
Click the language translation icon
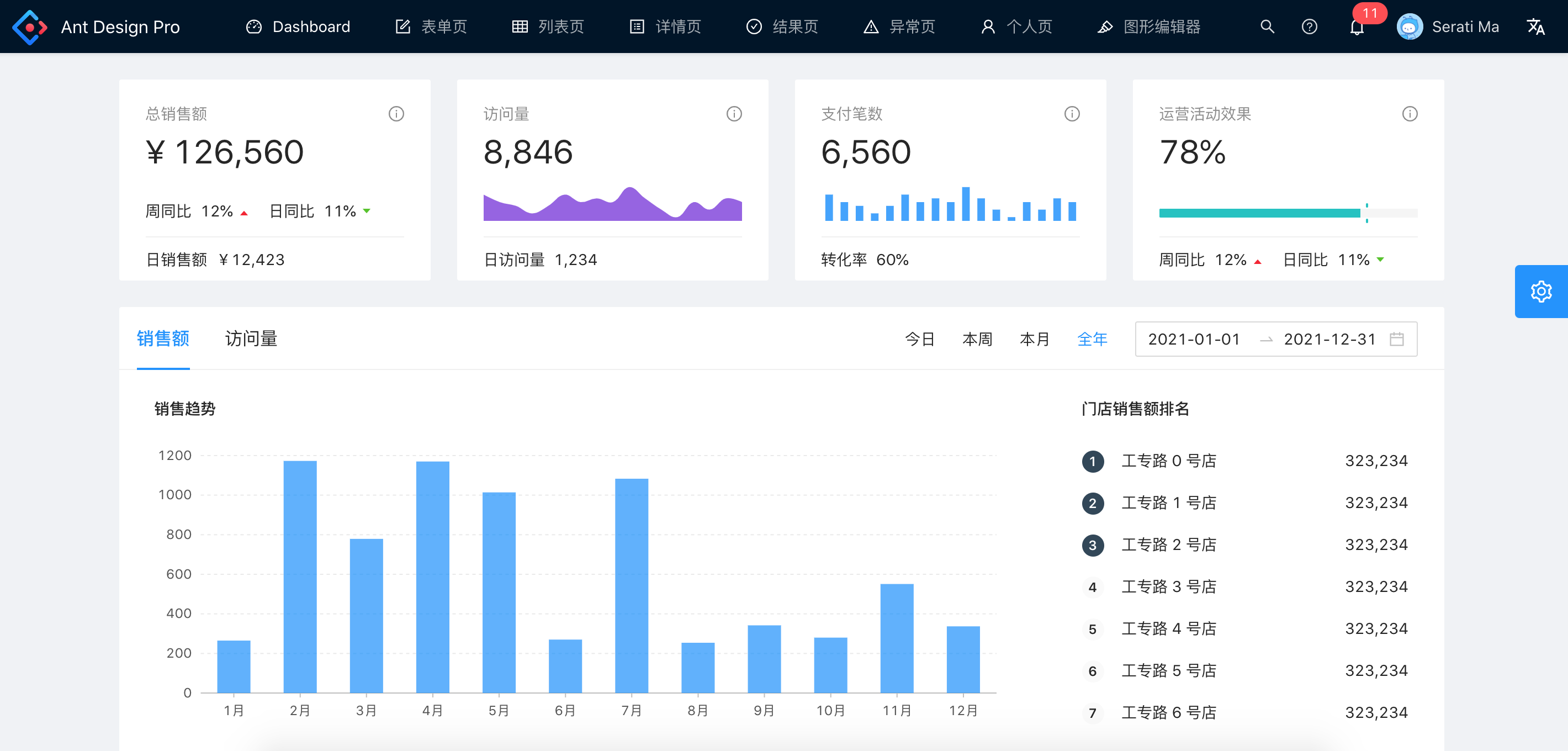tap(1535, 27)
